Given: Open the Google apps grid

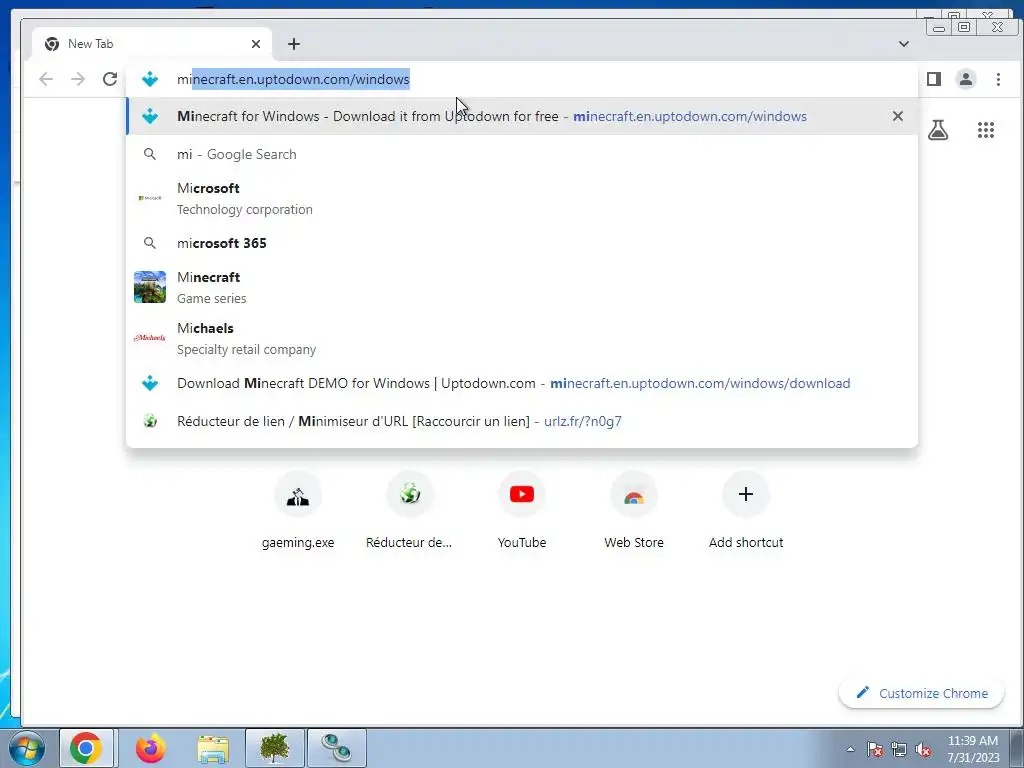Looking at the screenshot, I should [x=985, y=130].
